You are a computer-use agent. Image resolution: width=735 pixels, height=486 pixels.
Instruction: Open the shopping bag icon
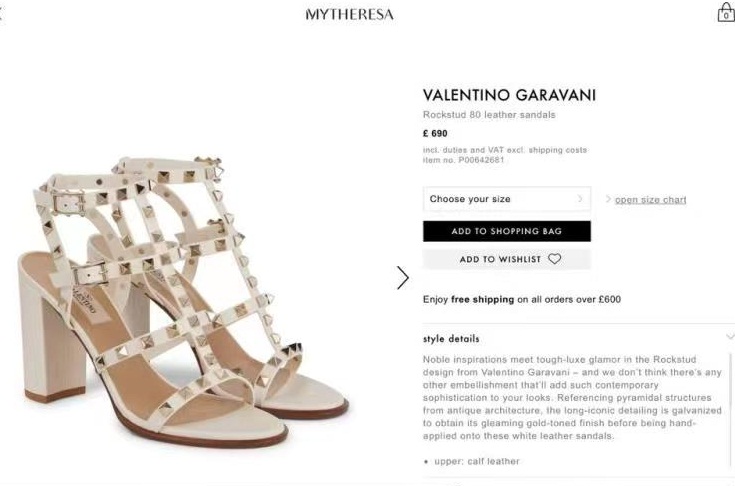(x=726, y=12)
